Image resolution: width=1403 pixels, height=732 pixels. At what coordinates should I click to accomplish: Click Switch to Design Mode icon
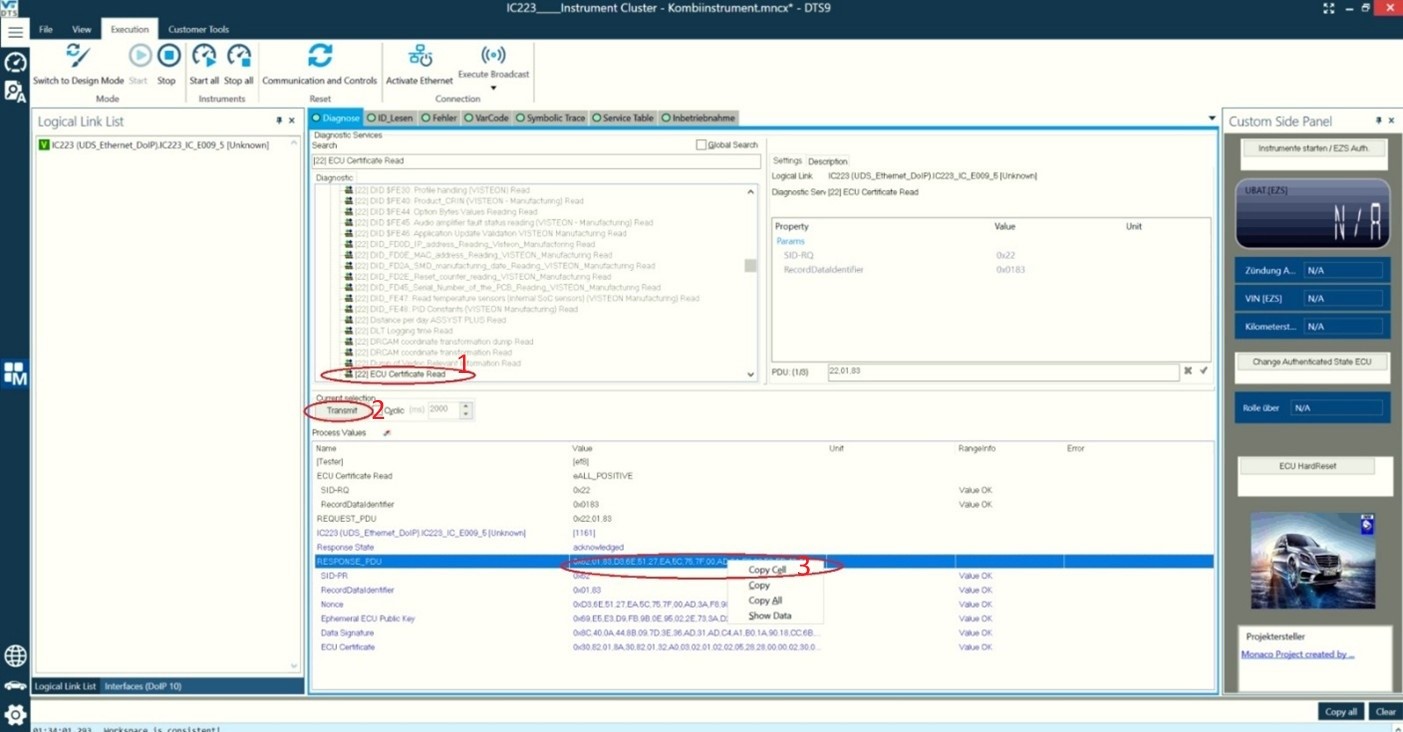tap(78, 56)
